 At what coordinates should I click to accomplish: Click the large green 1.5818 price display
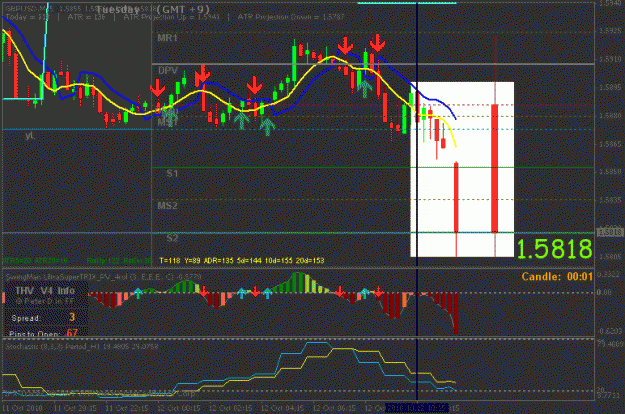[x=554, y=249]
